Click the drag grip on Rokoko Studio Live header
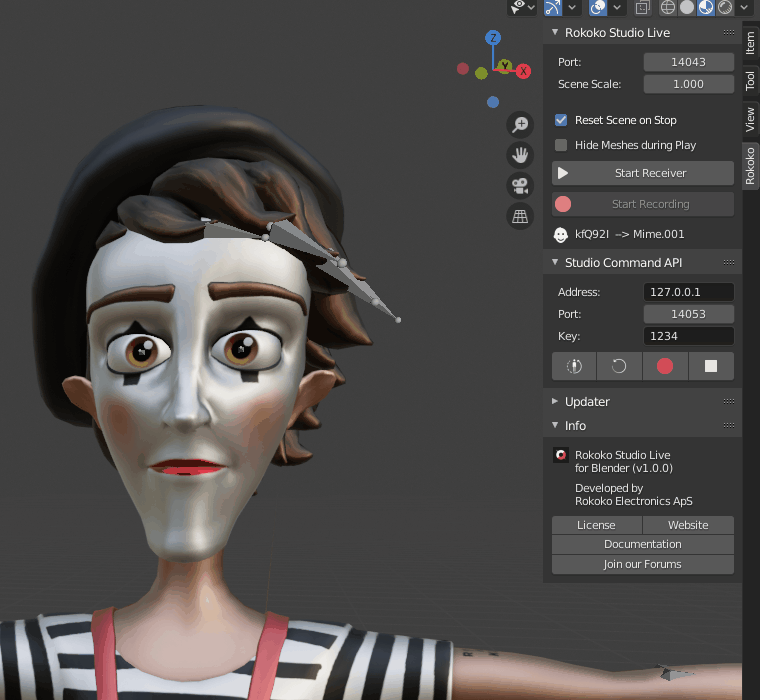 coord(728,32)
